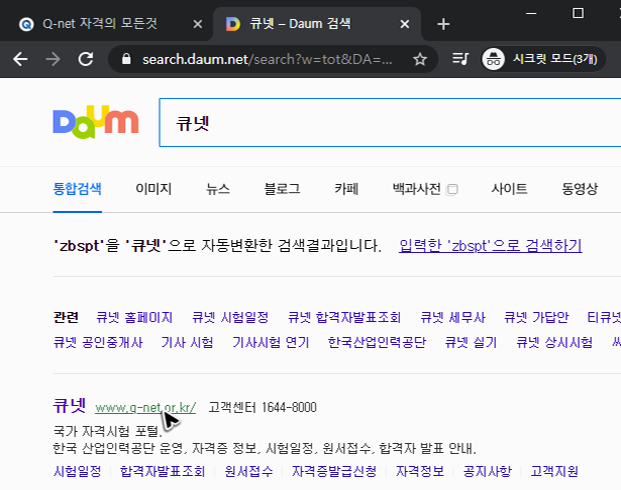Open the 블로그 search tab
The width and height of the screenshot is (621, 490).
coord(282,189)
